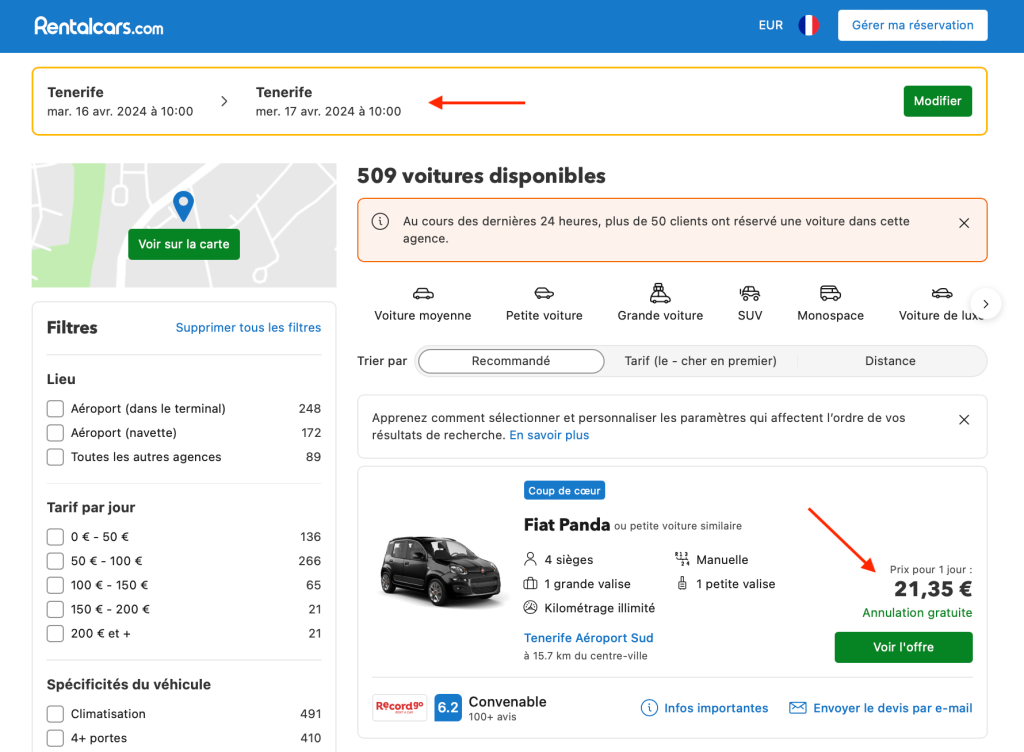Click the 6.2 rating badge

[448, 708]
